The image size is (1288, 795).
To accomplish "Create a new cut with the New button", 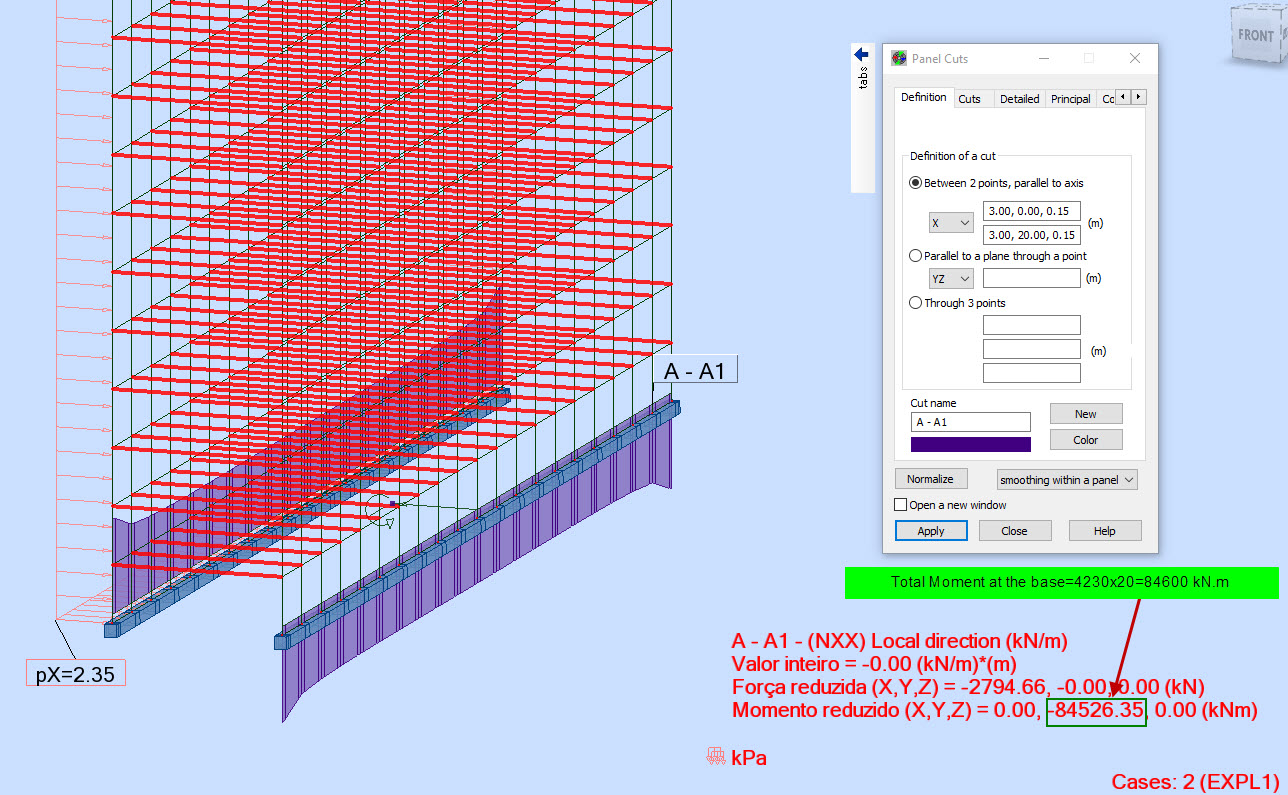I will 1085,413.
